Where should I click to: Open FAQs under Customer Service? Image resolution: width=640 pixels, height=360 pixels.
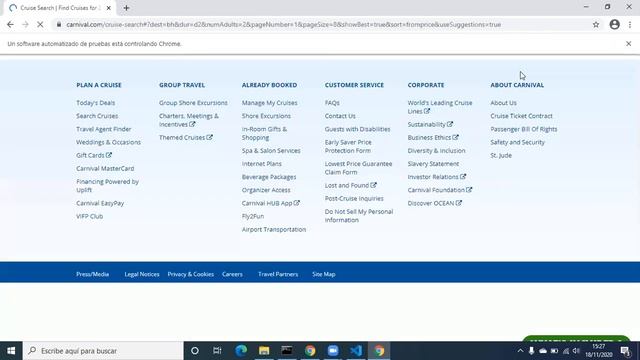click(332, 103)
